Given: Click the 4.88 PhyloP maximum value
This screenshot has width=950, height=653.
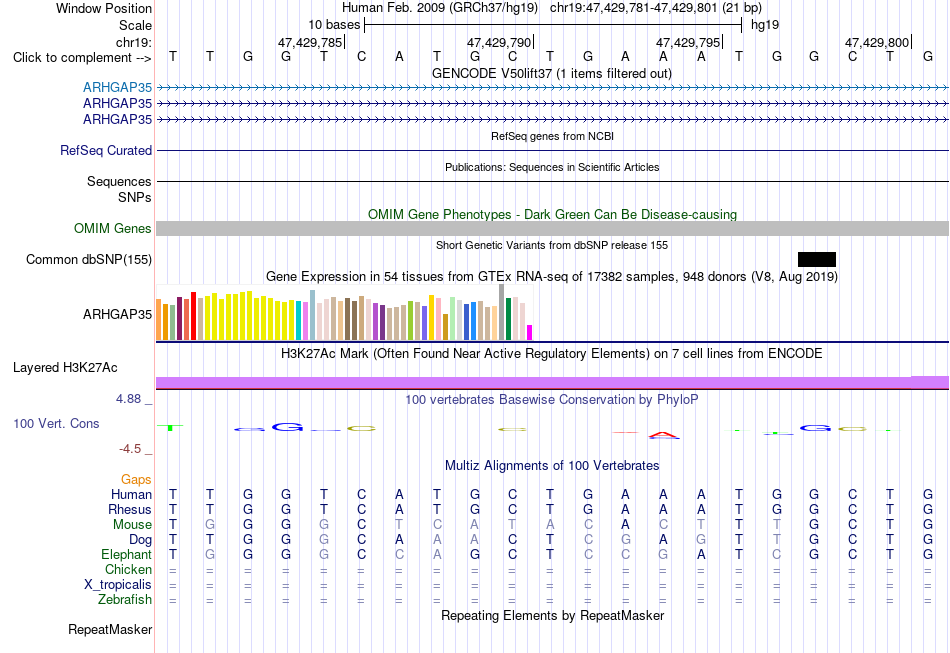Looking at the screenshot, I should point(128,399).
